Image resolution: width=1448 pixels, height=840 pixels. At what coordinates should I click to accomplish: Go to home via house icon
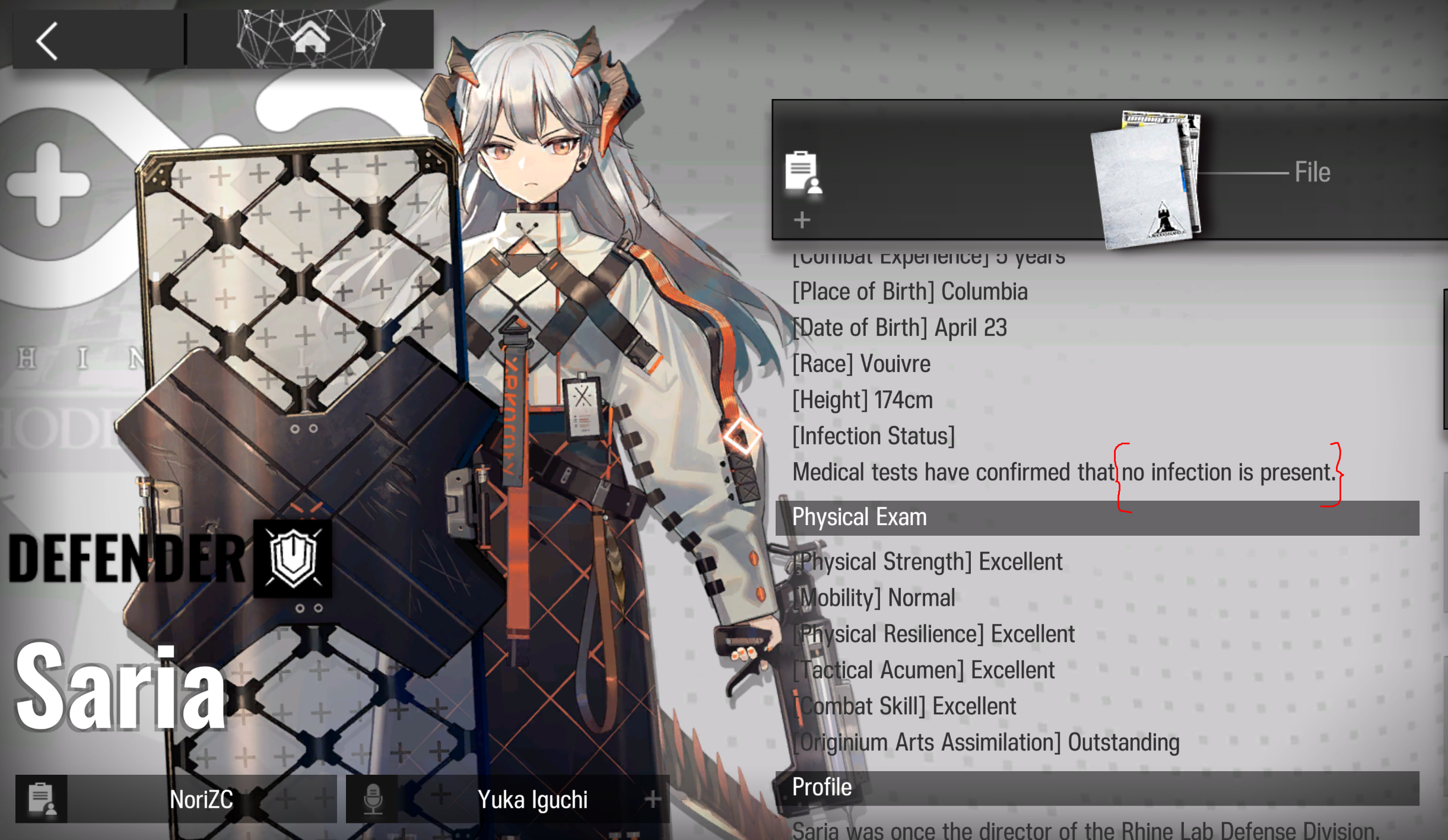tap(310, 38)
